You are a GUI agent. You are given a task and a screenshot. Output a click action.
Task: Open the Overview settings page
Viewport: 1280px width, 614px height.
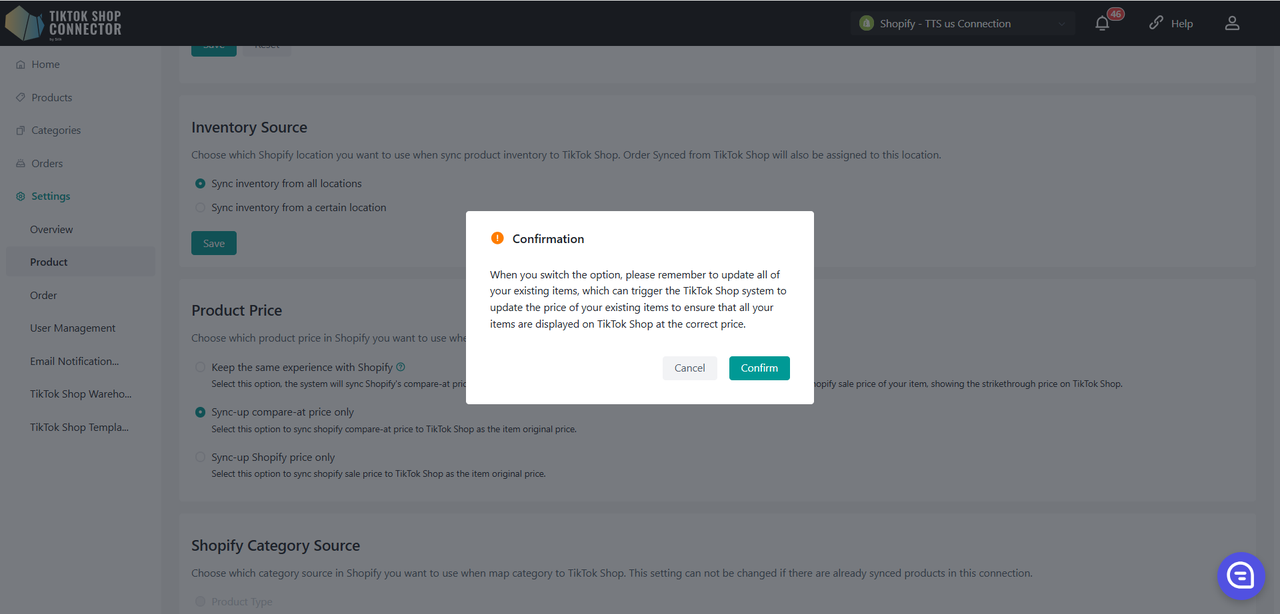(x=51, y=230)
